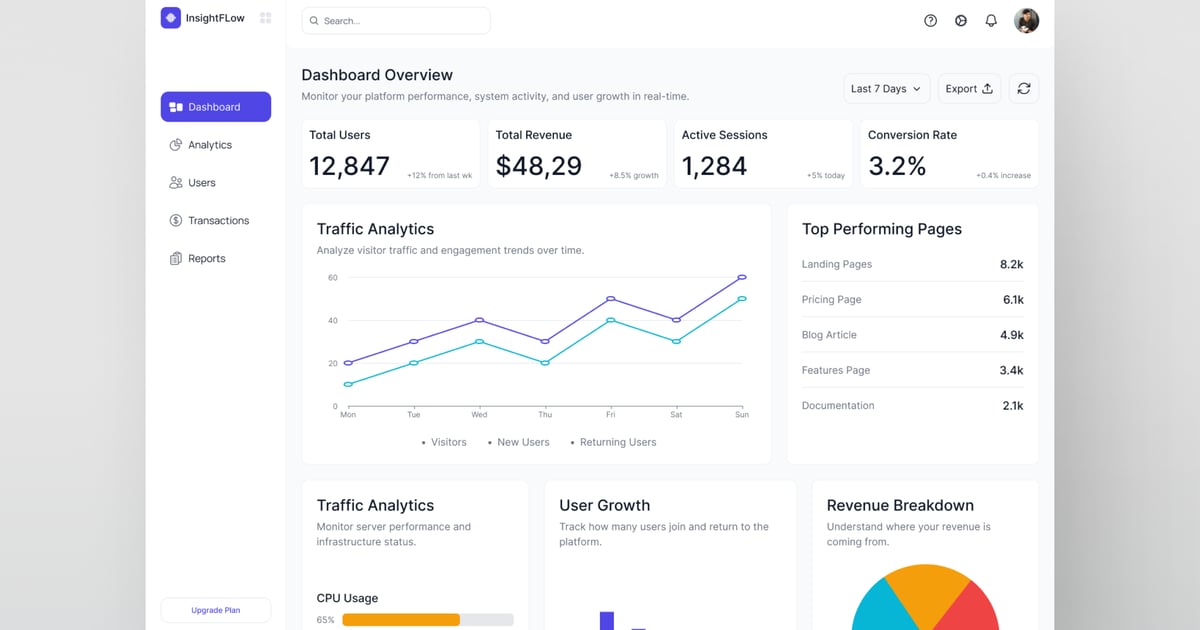
Task: Click the Upgrade Plan button
Action: (215, 610)
